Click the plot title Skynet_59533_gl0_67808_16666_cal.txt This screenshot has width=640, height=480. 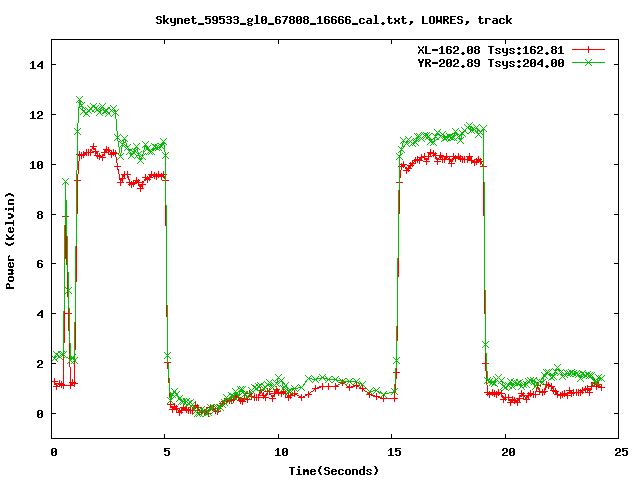(333, 20)
